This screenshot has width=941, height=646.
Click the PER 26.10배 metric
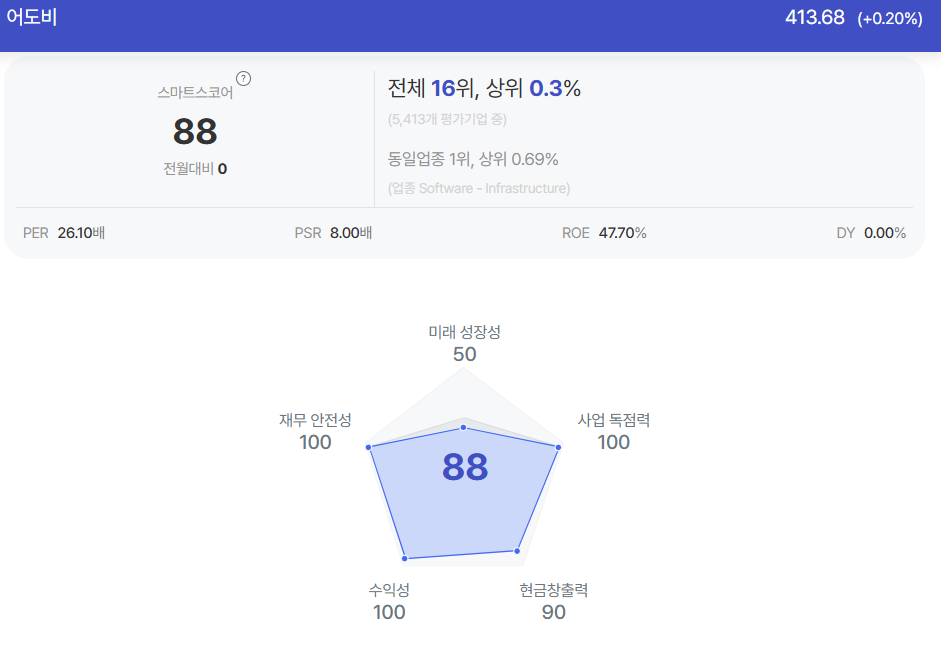[x=64, y=233]
